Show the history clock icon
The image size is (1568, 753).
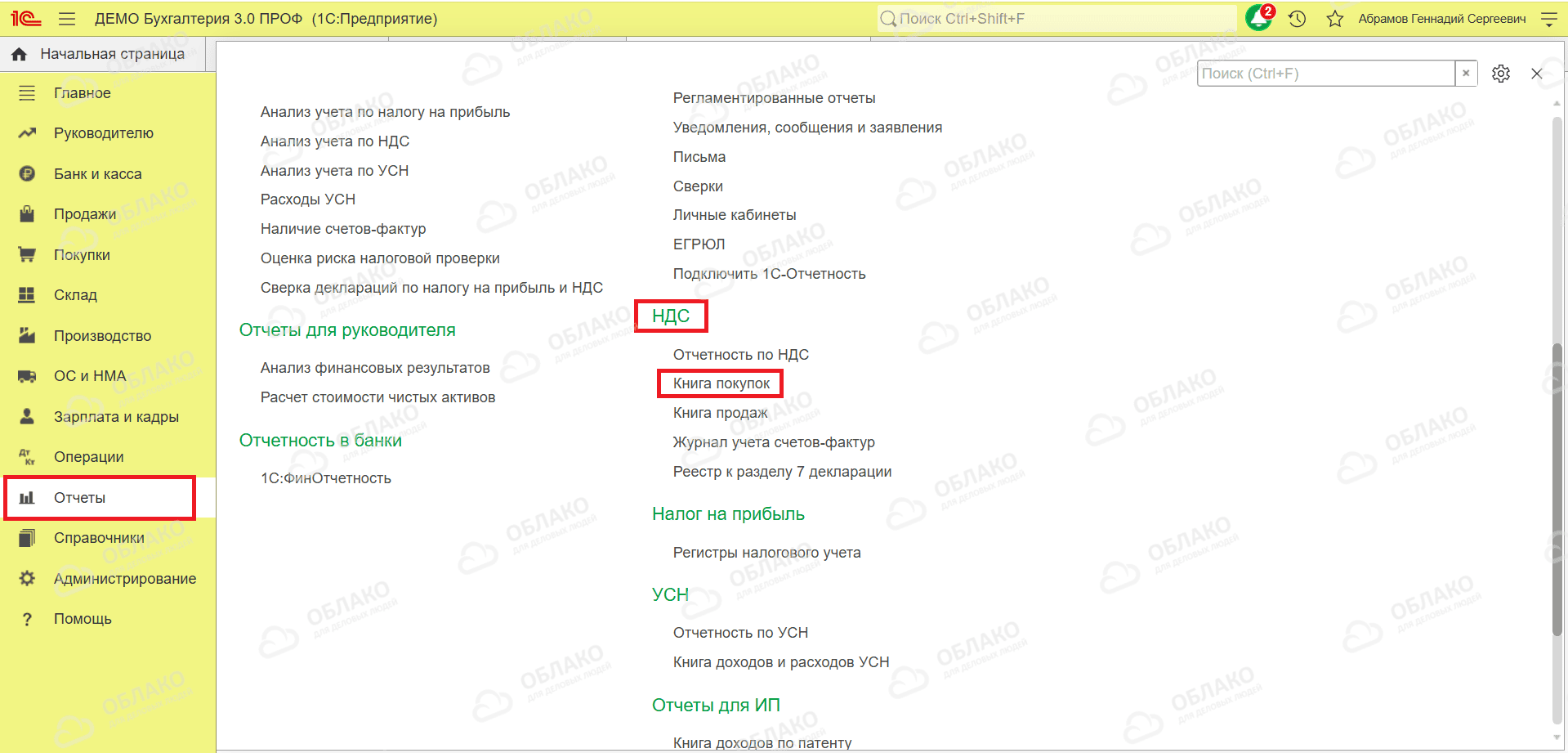click(x=1297, y=19)
